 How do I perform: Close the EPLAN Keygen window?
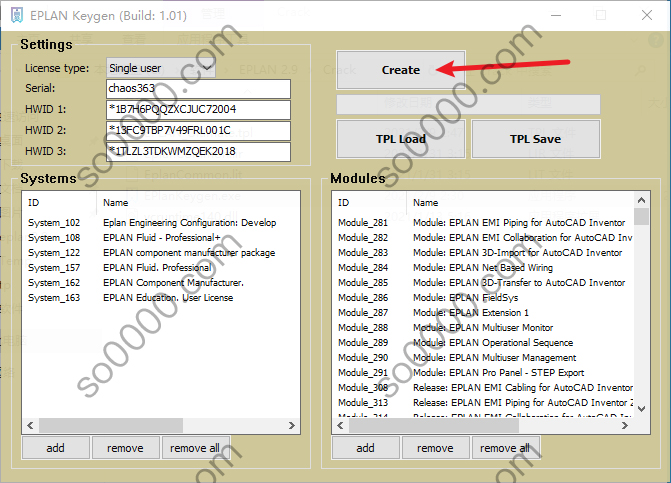click(647, 15)
